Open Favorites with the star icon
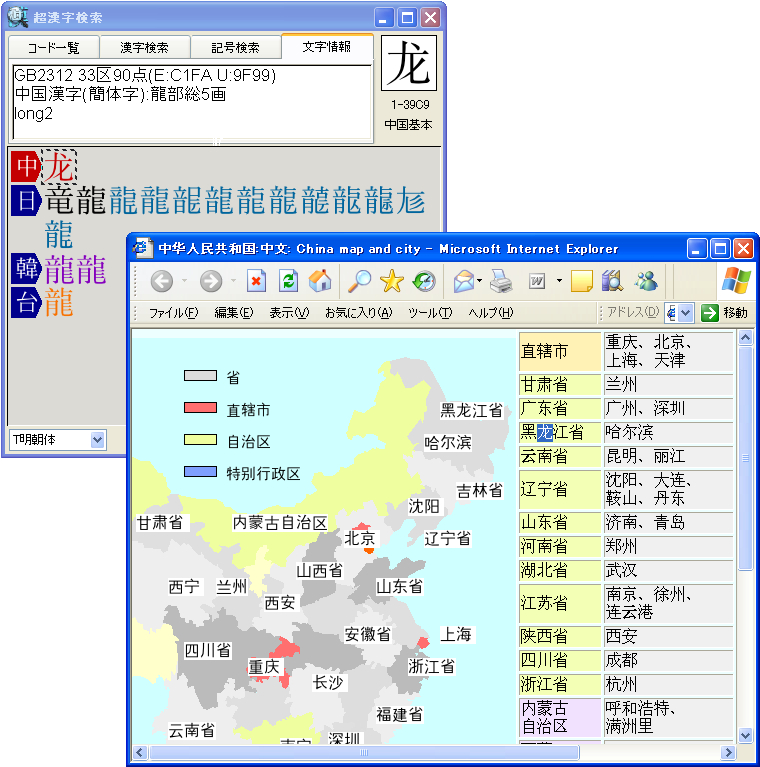The height and width of the screenshot is (767, 760). click(x=391, y=281)
